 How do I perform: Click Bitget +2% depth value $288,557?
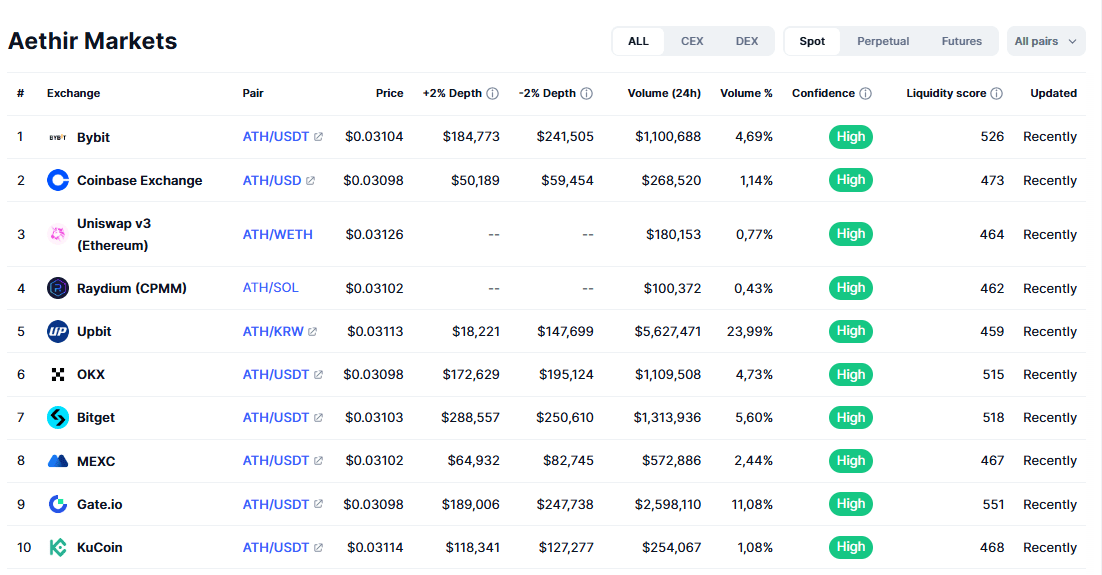click(470, 418)
